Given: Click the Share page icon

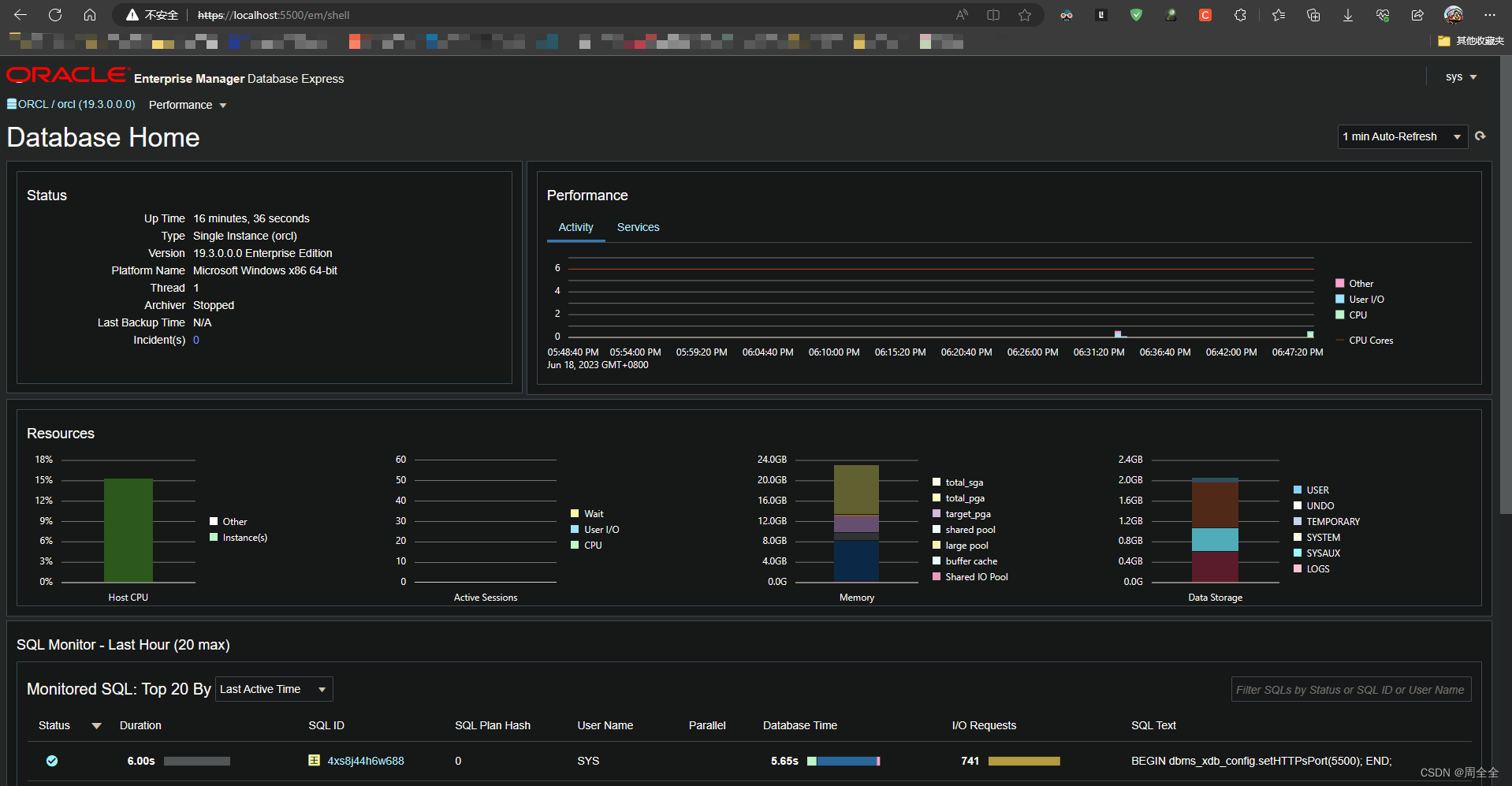Looking at the screenshot, I should click(1417, 15).
